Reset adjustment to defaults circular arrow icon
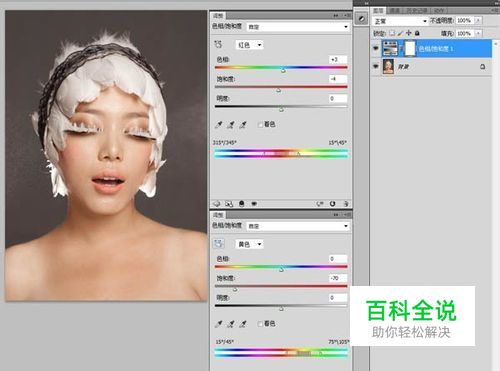The height and width of the screenshot is (371, 500). coord(332,203)
